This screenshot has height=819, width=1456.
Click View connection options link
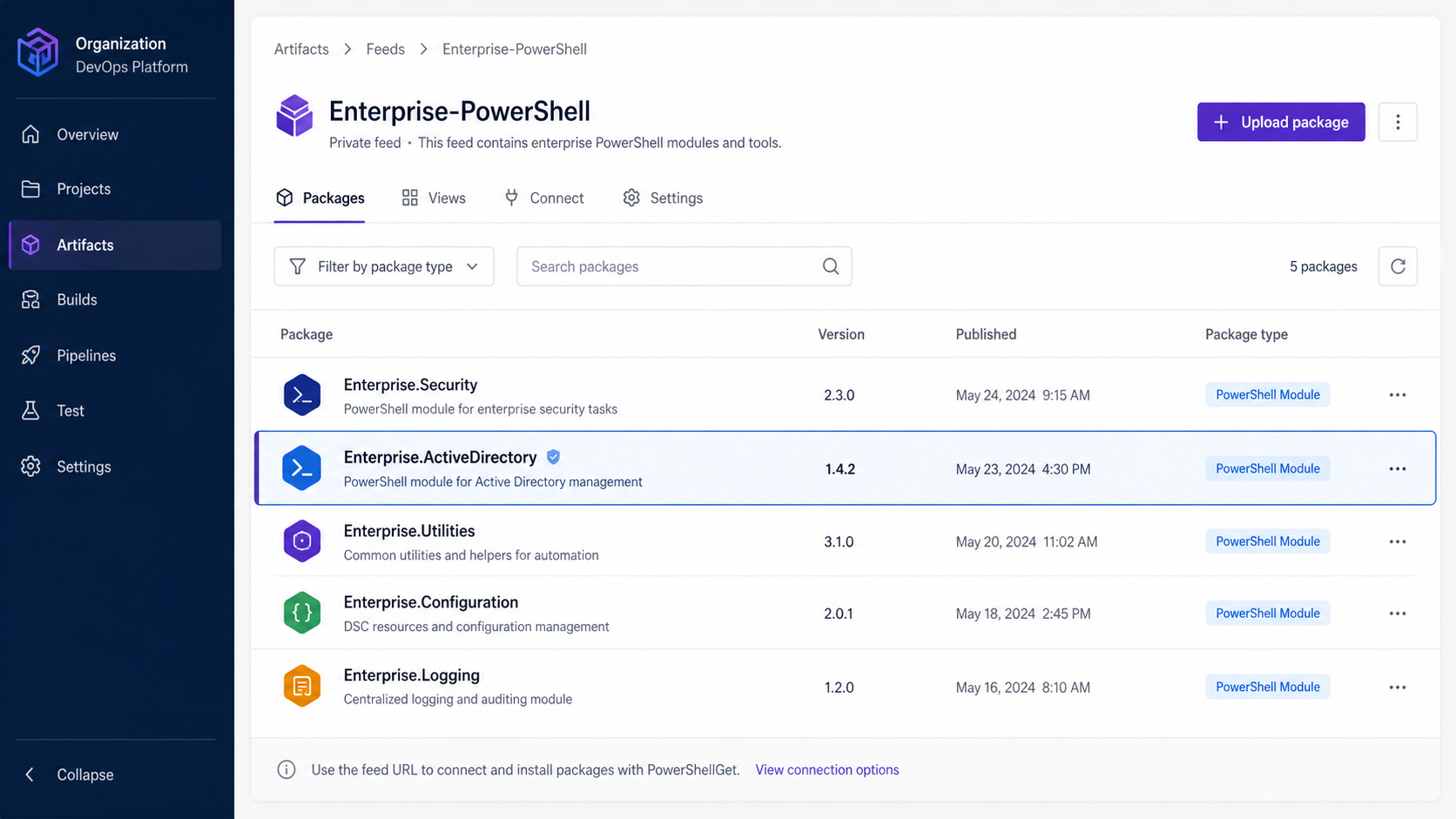pos(827,769)
